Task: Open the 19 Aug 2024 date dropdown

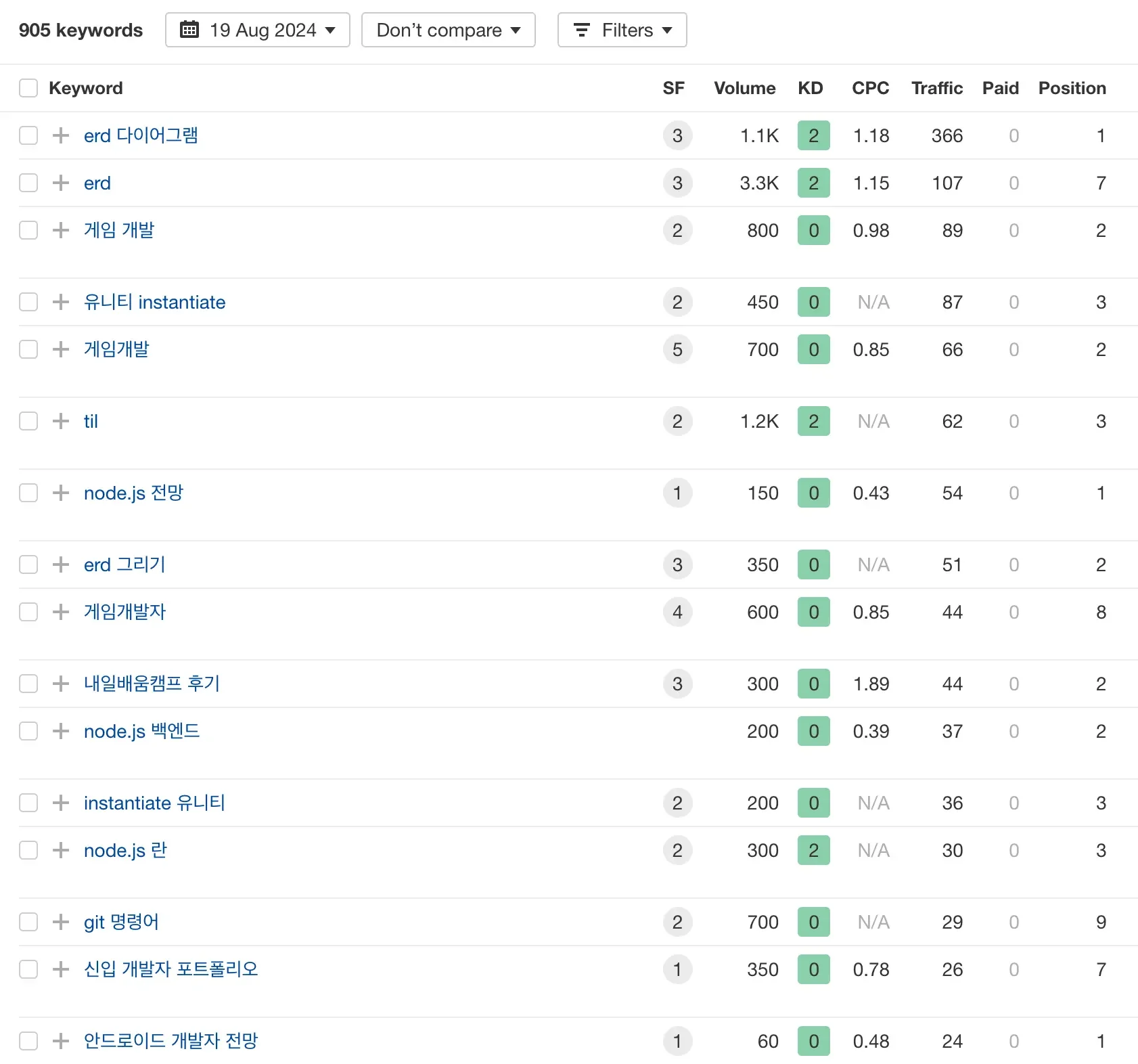Action: 258,30
